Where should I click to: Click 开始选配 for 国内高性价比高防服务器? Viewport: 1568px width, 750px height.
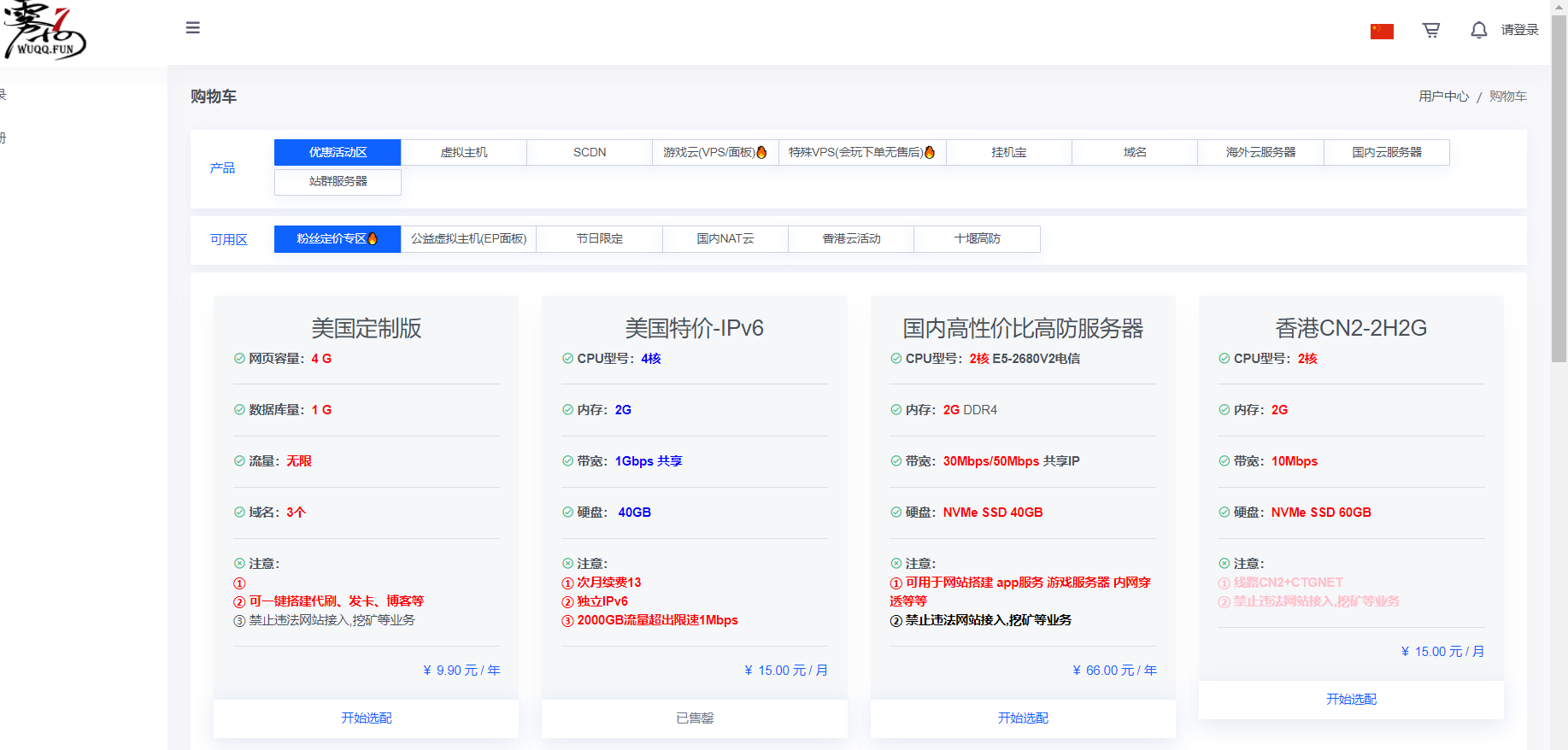(x=1023, y=718)
